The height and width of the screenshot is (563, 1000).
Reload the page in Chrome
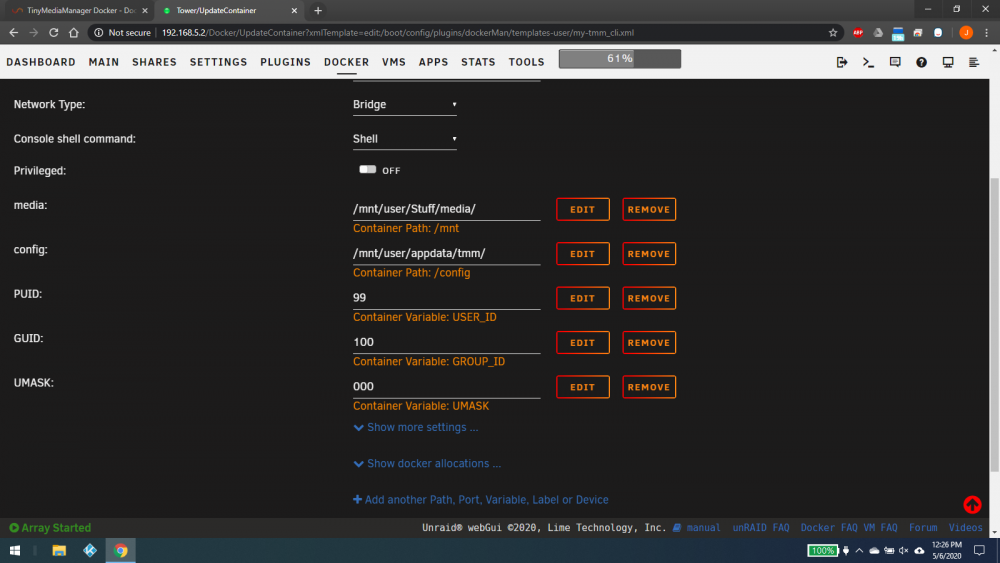[54, 33]
